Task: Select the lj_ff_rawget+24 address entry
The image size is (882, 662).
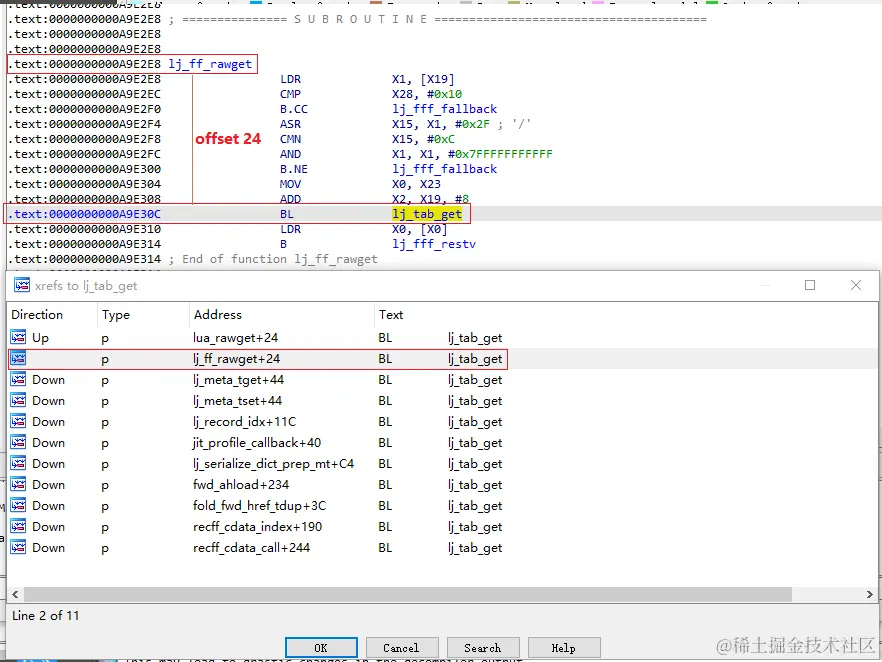Action: [236, 358]
